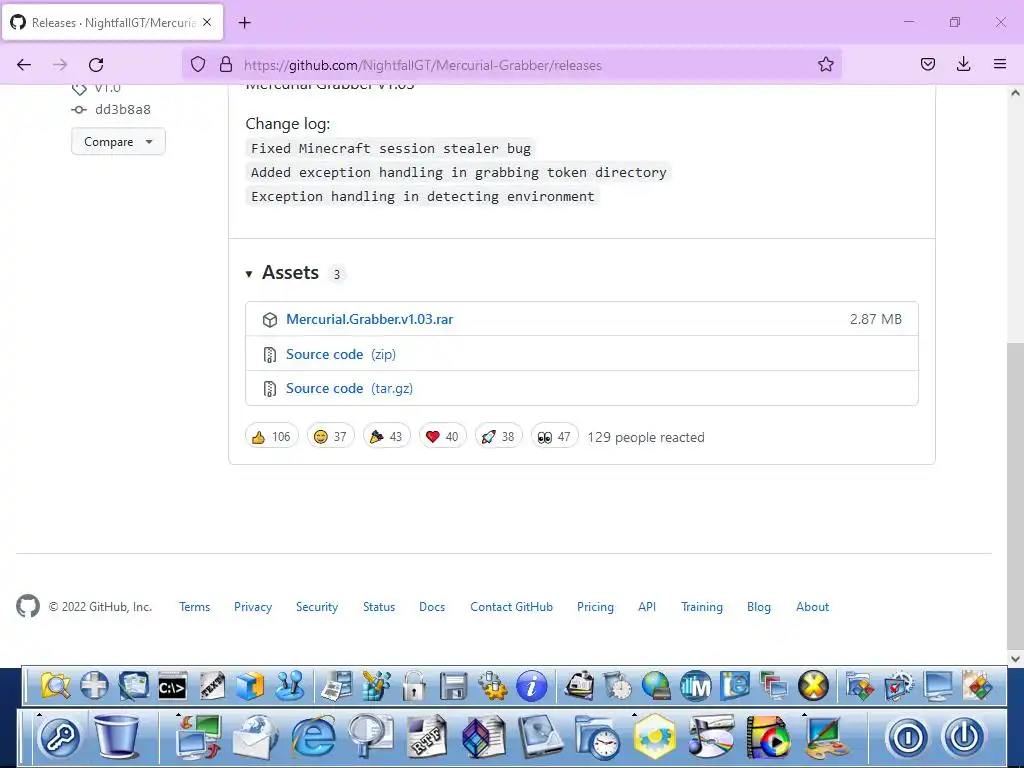Bookmark this page with the star icon
Screen dimensions: 1024x768
tap(825, 64)
